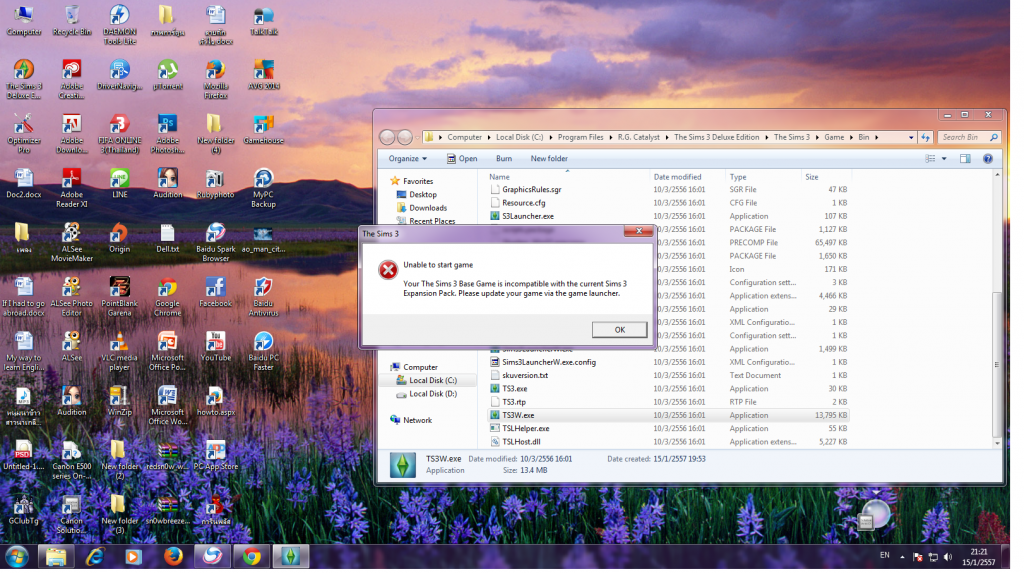Refresh the Explorer folder view
Screen dimensions: 1024x573
[x=925, y=138]
